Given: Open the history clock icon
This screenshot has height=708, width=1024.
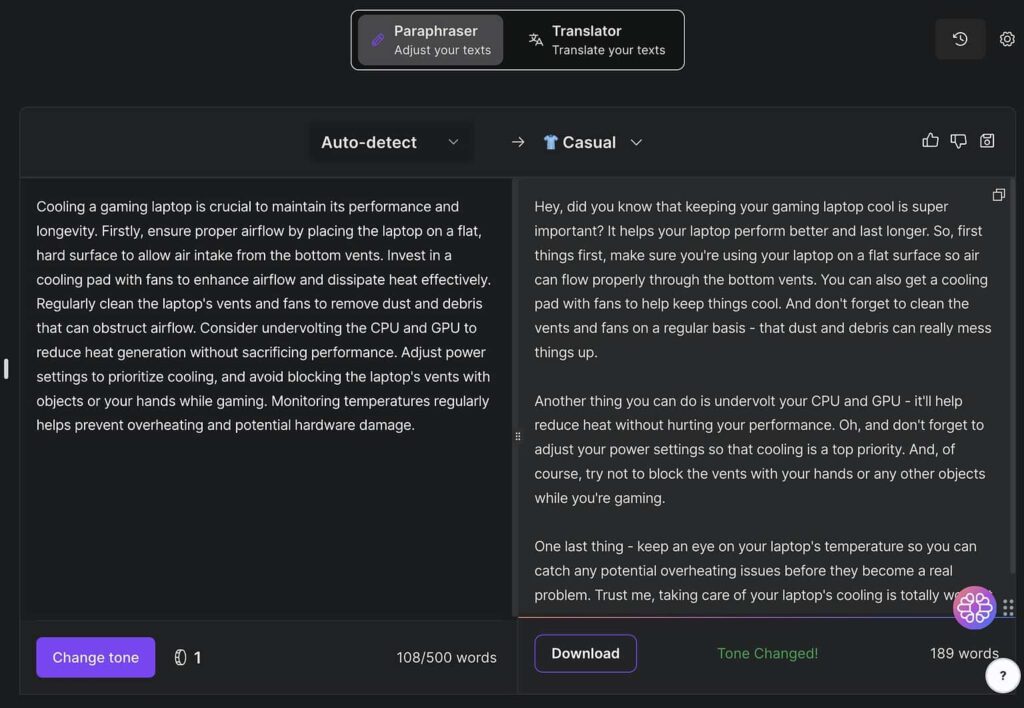Looking at the screenshot, I should (960, 39).
